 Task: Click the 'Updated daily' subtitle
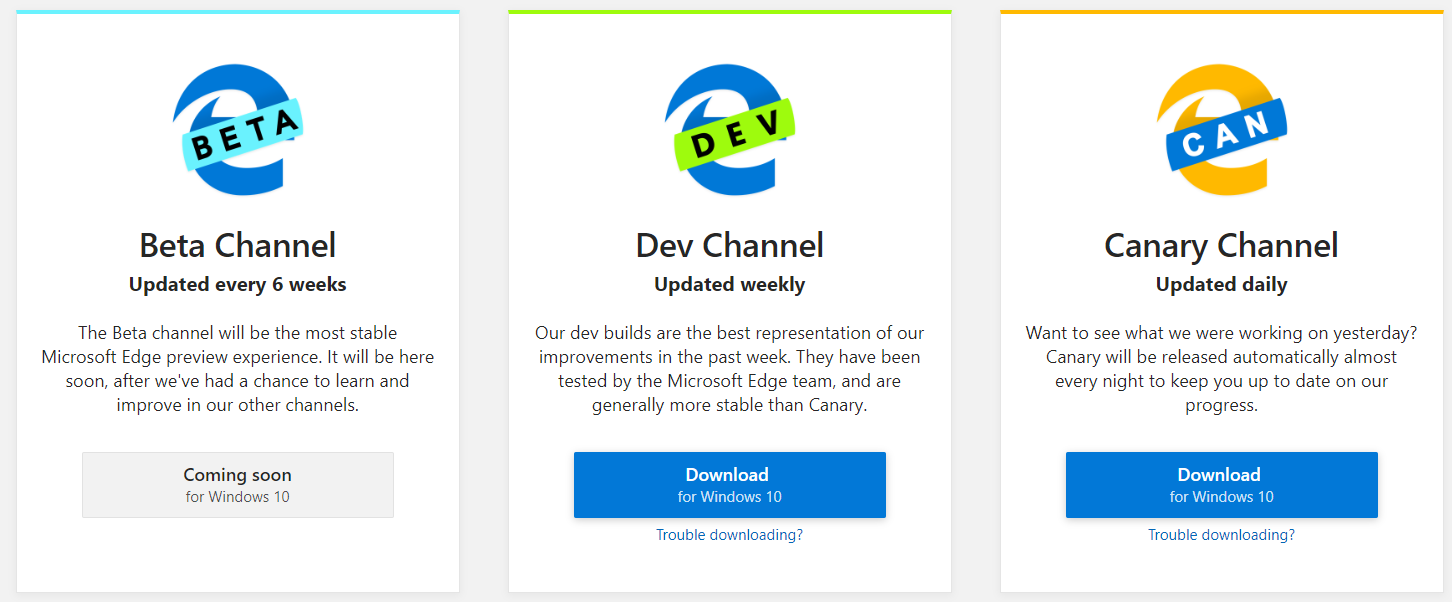tap(1221, 285)
